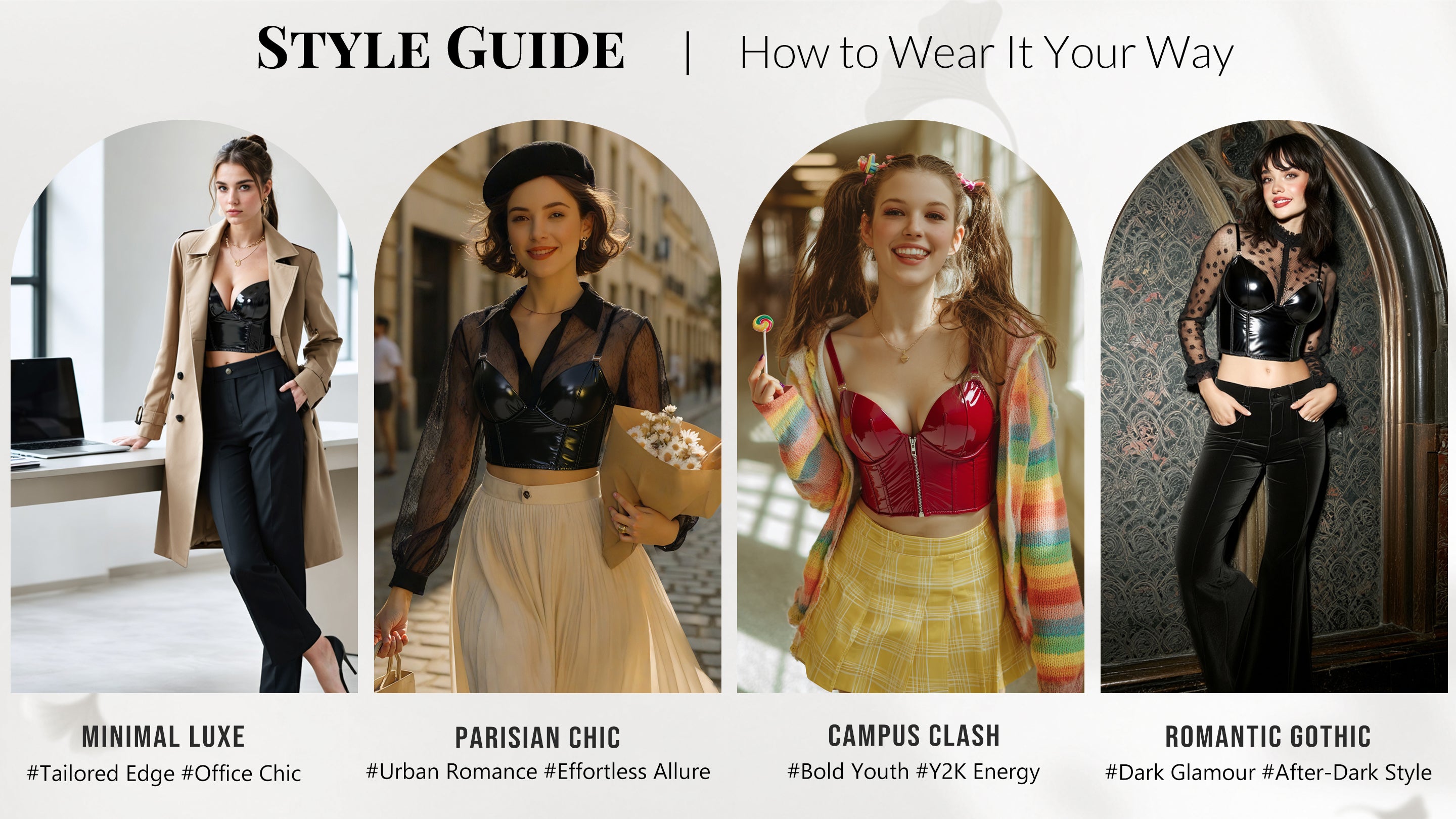Click the #Y2K Energy hashtag
Image resolution: width=1456 pixels, height=819 pixels.
[978, 772]
